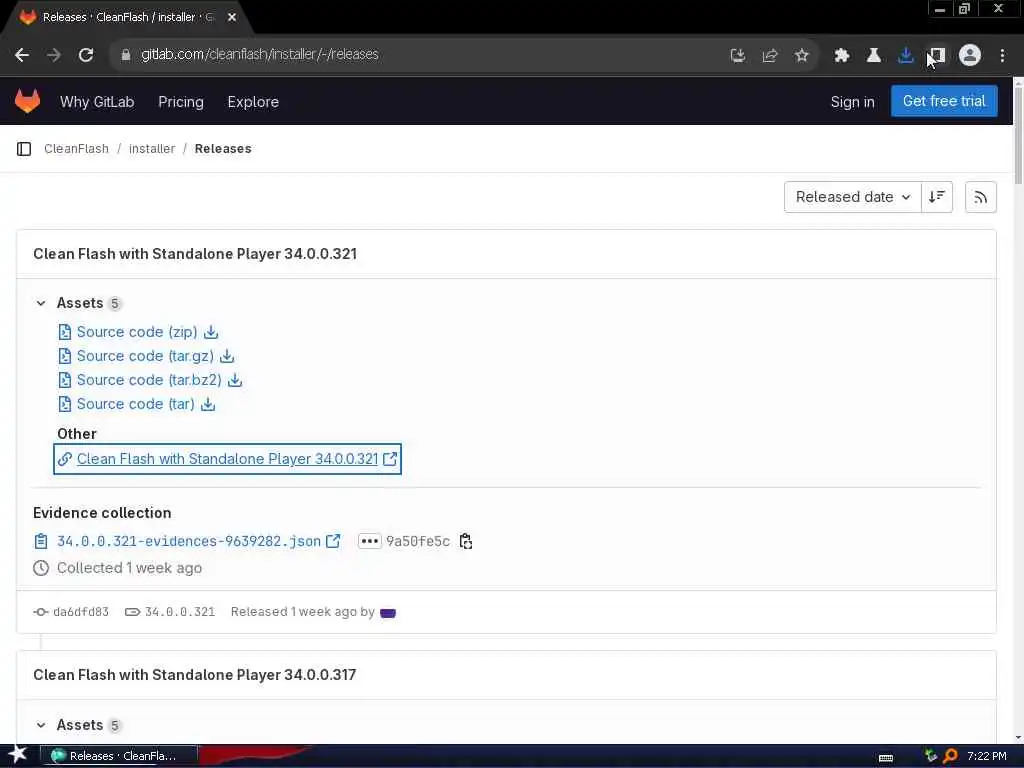Open the Why GitLab menu
Viewport: 1024px width, 768px height.
(97, 102)
